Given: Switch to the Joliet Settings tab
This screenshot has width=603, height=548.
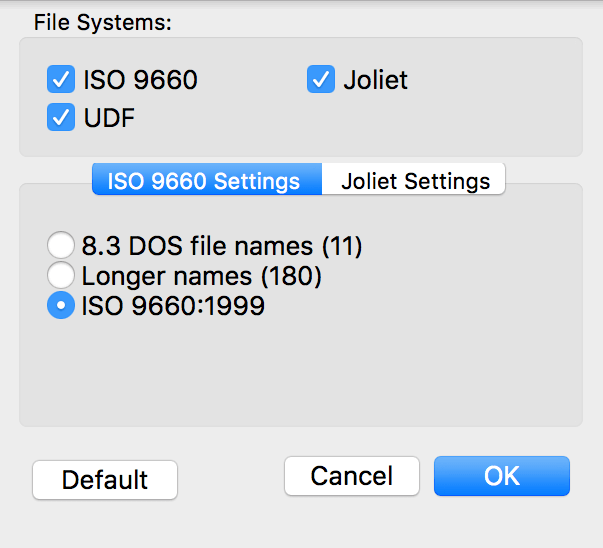Looking at the screenshot, I should [x=415, y=181].
